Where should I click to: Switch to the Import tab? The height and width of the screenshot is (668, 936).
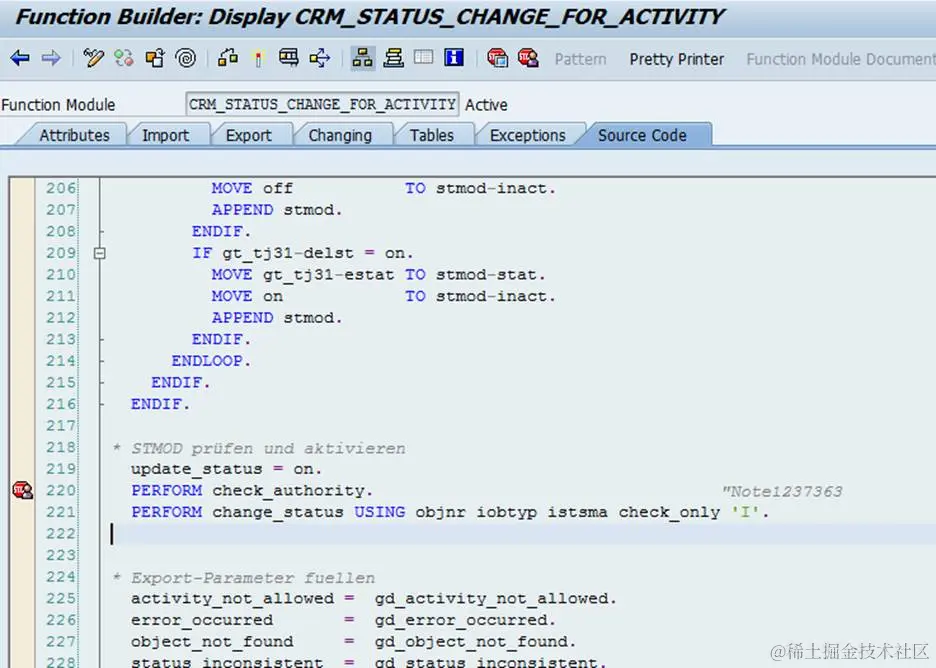[x=165, y=136]
